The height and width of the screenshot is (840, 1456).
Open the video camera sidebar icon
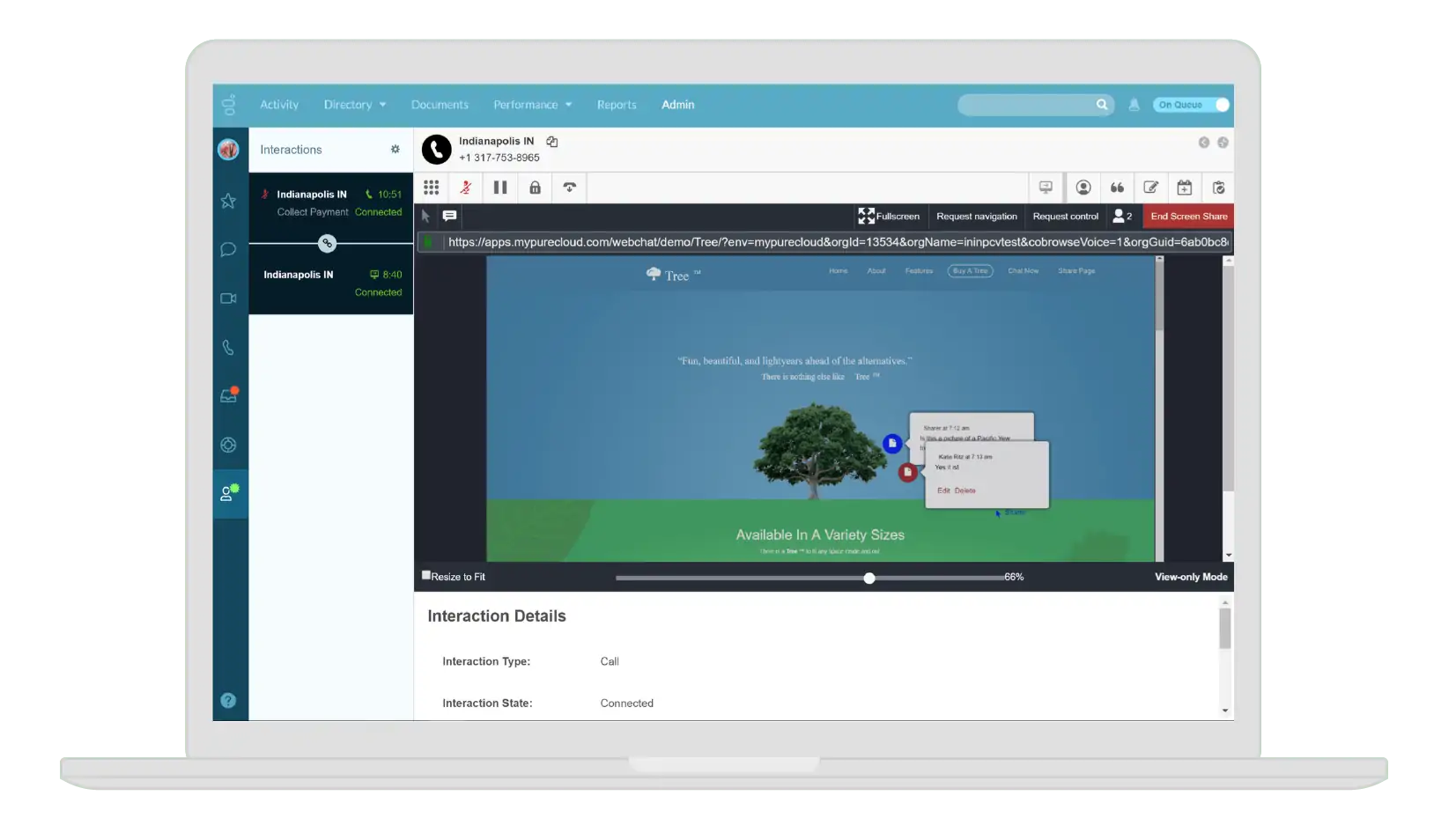[x=228, y=298]
